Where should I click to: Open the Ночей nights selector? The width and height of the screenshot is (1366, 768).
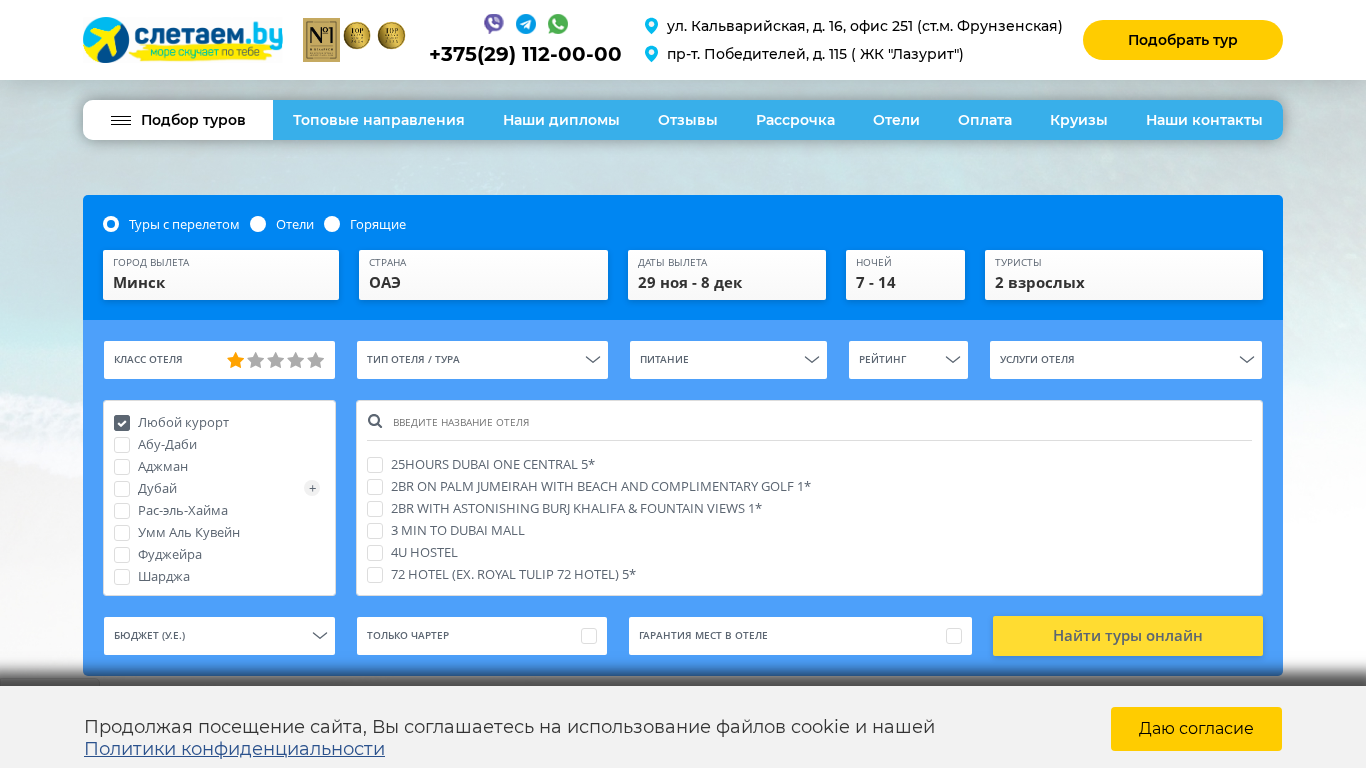tap(905, 275)
